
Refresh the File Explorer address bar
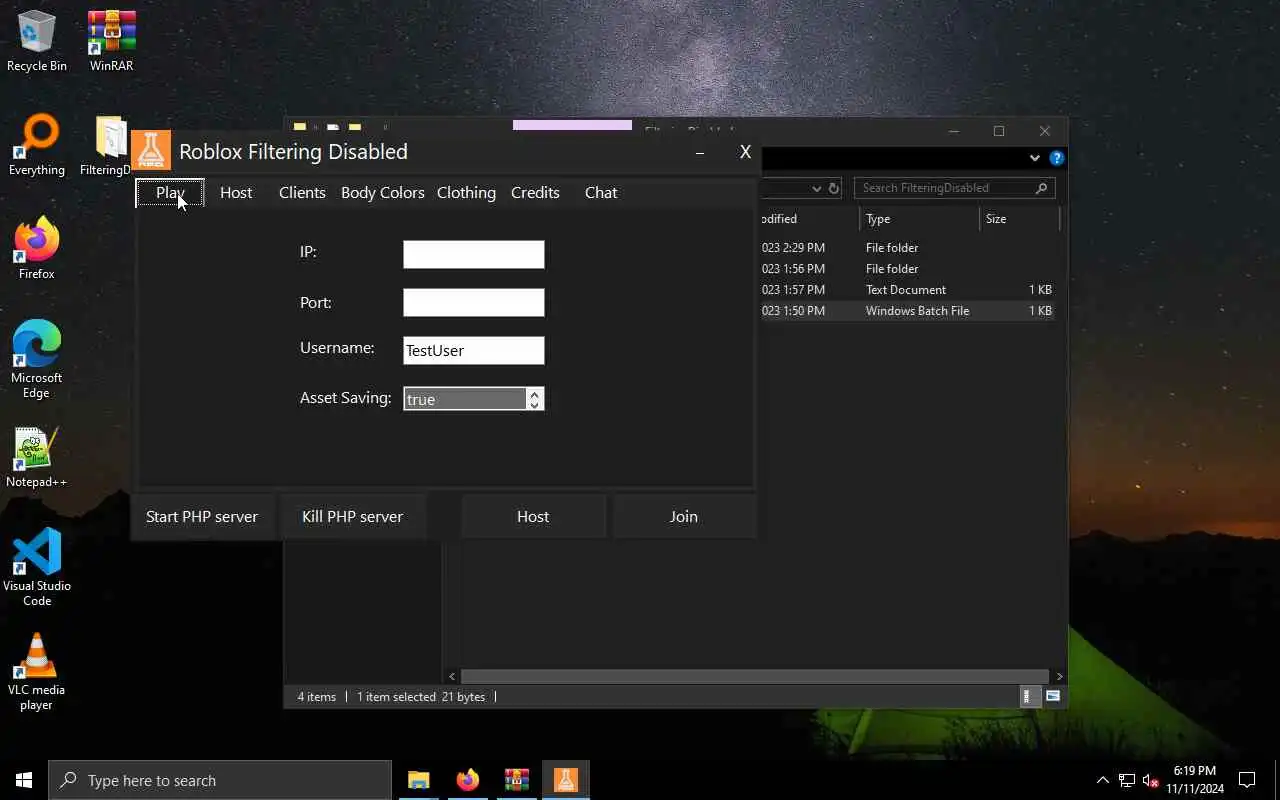(834, 188)
